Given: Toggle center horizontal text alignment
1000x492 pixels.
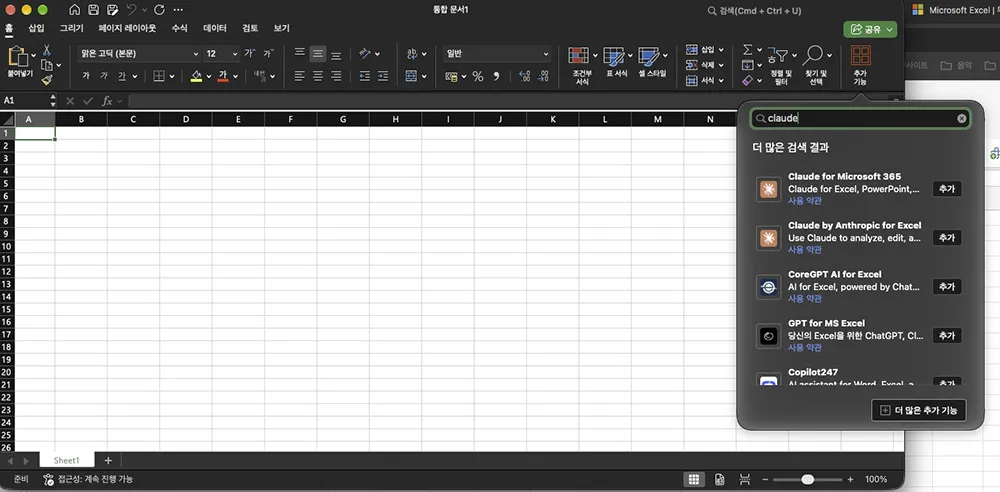Looking at the screenshot, I should [318, 76].
